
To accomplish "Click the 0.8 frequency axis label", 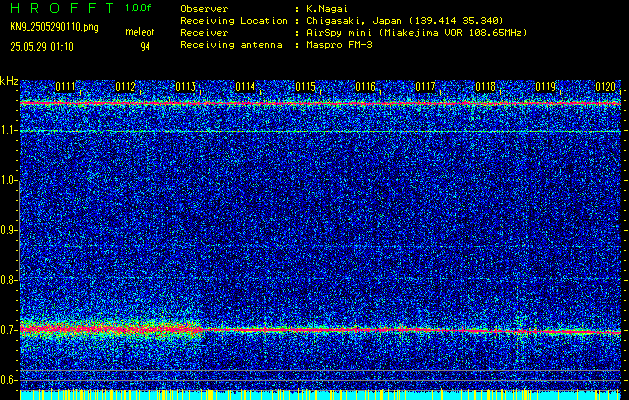I will 8,280.
